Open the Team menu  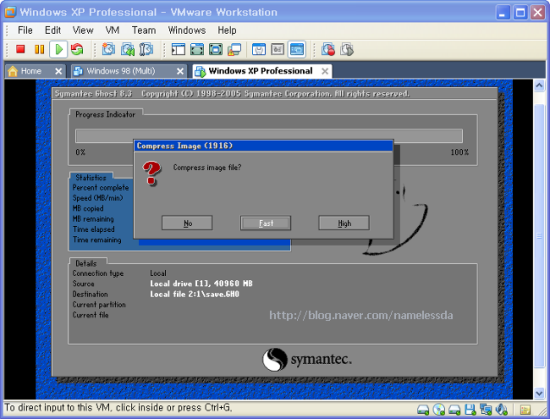click(144, 30)
